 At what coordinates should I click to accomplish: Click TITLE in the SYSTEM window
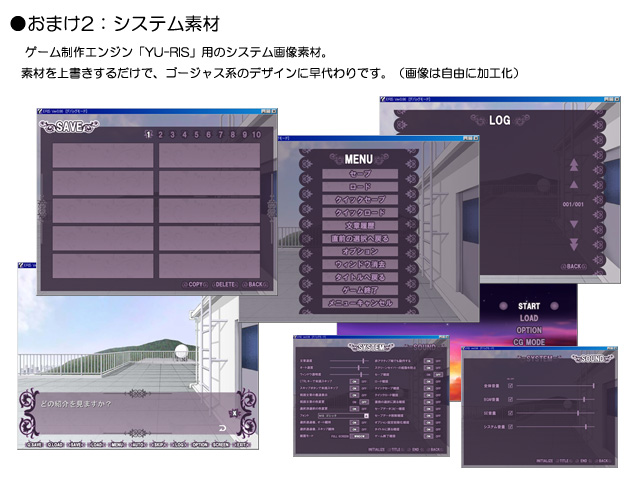tap(396, 449)
